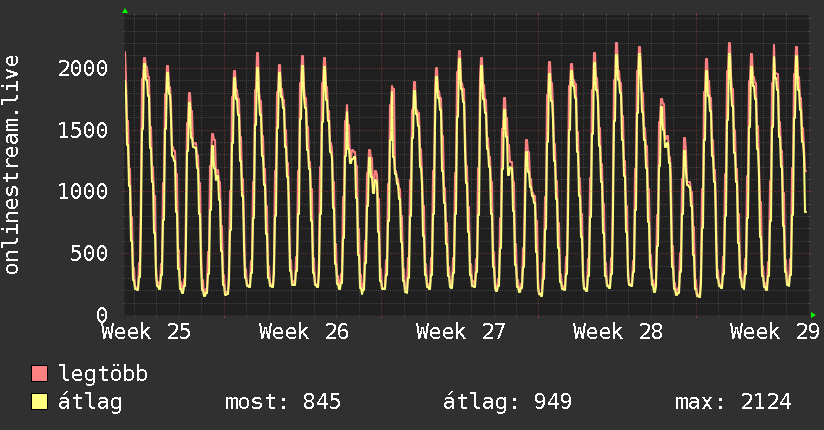Click the 500 y-axis tick label
The height and width of the screenshot is (430, 824).
tap(89, 253)
